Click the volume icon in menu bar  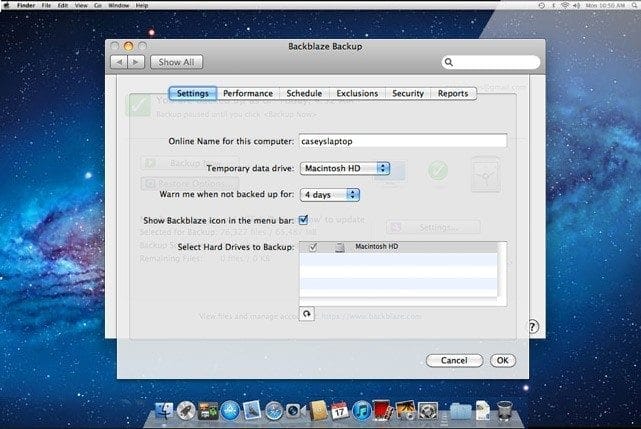click(576, 5)
